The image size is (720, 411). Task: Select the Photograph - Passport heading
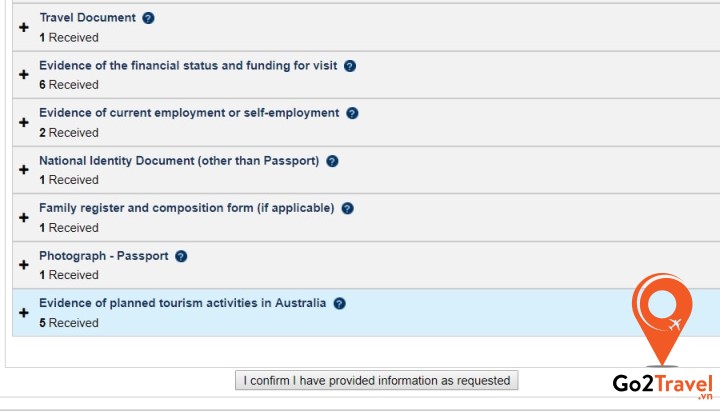click(103, 256)
